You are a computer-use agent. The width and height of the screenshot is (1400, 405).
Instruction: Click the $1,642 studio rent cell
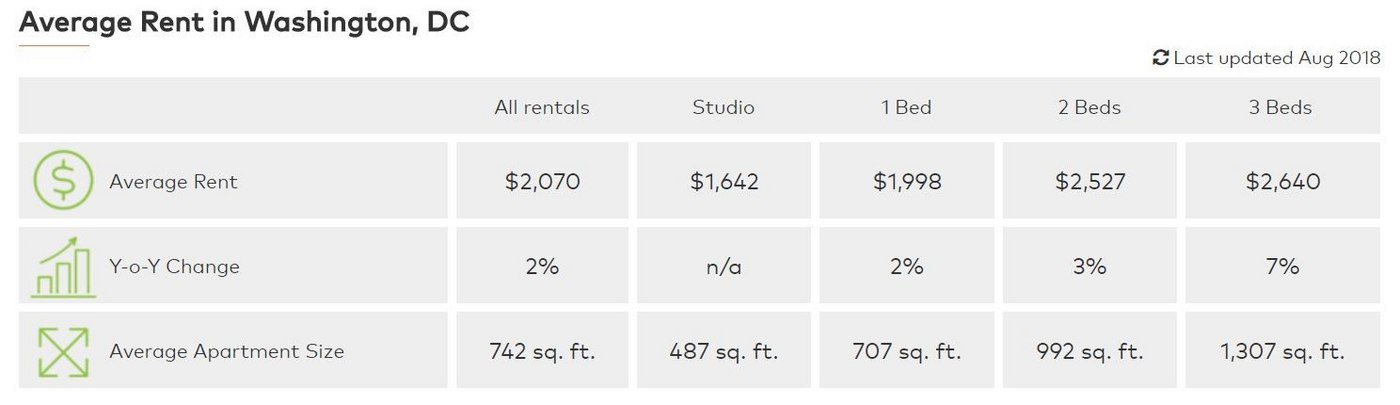(x=724, y=182)
